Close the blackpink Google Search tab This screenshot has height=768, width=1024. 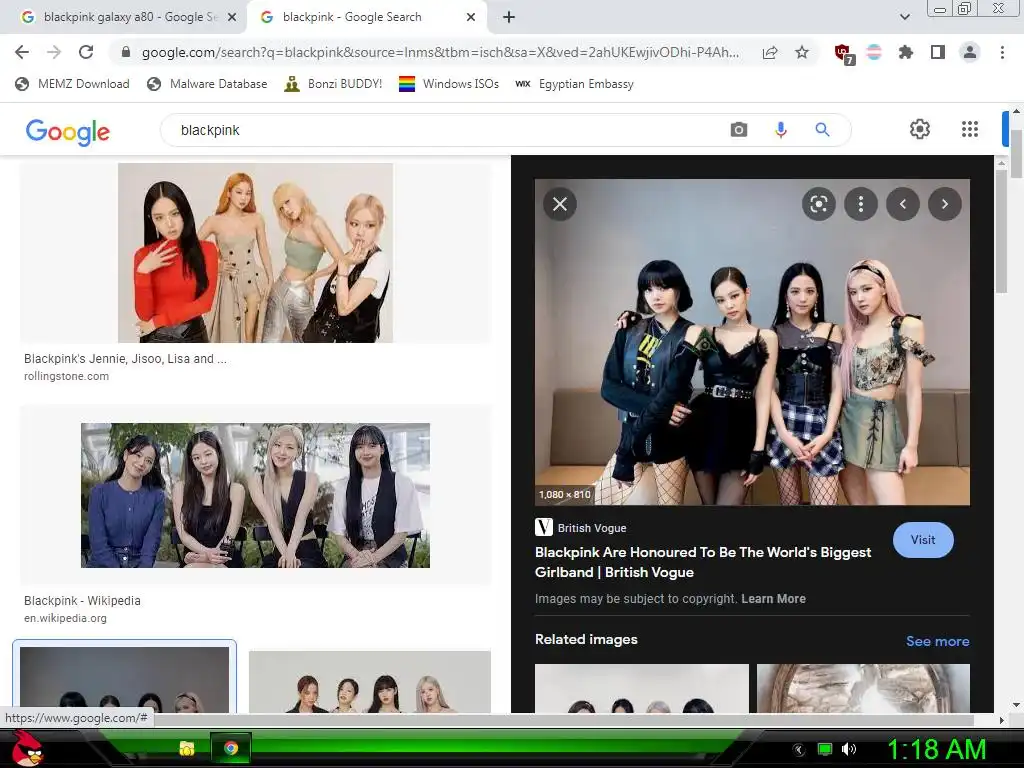471,17
